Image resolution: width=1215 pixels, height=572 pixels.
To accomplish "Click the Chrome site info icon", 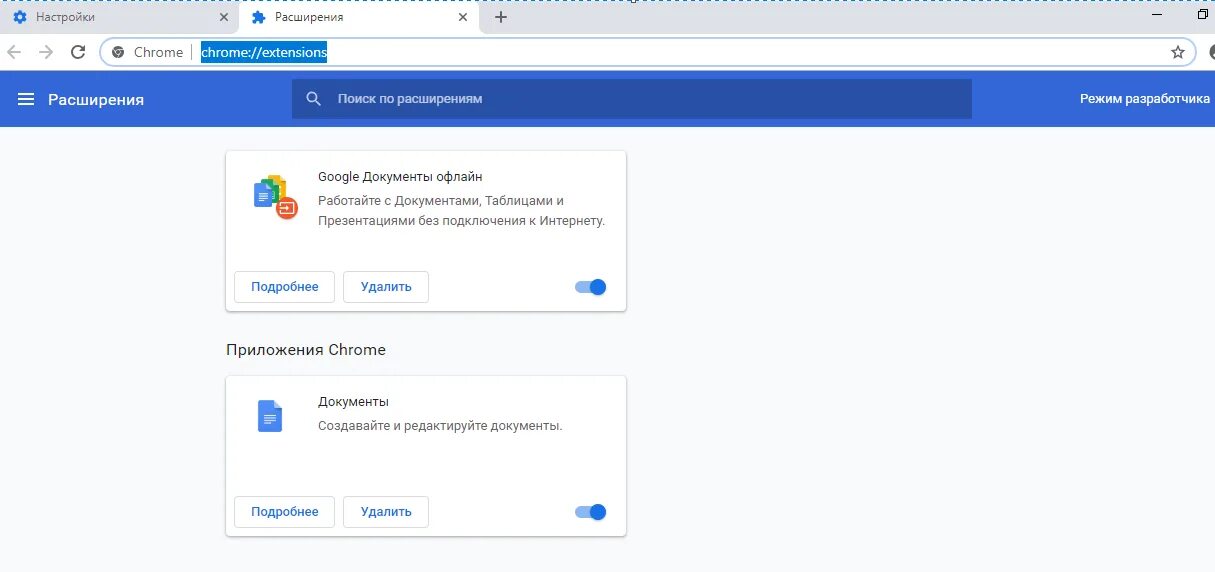I will coord(118,52).
